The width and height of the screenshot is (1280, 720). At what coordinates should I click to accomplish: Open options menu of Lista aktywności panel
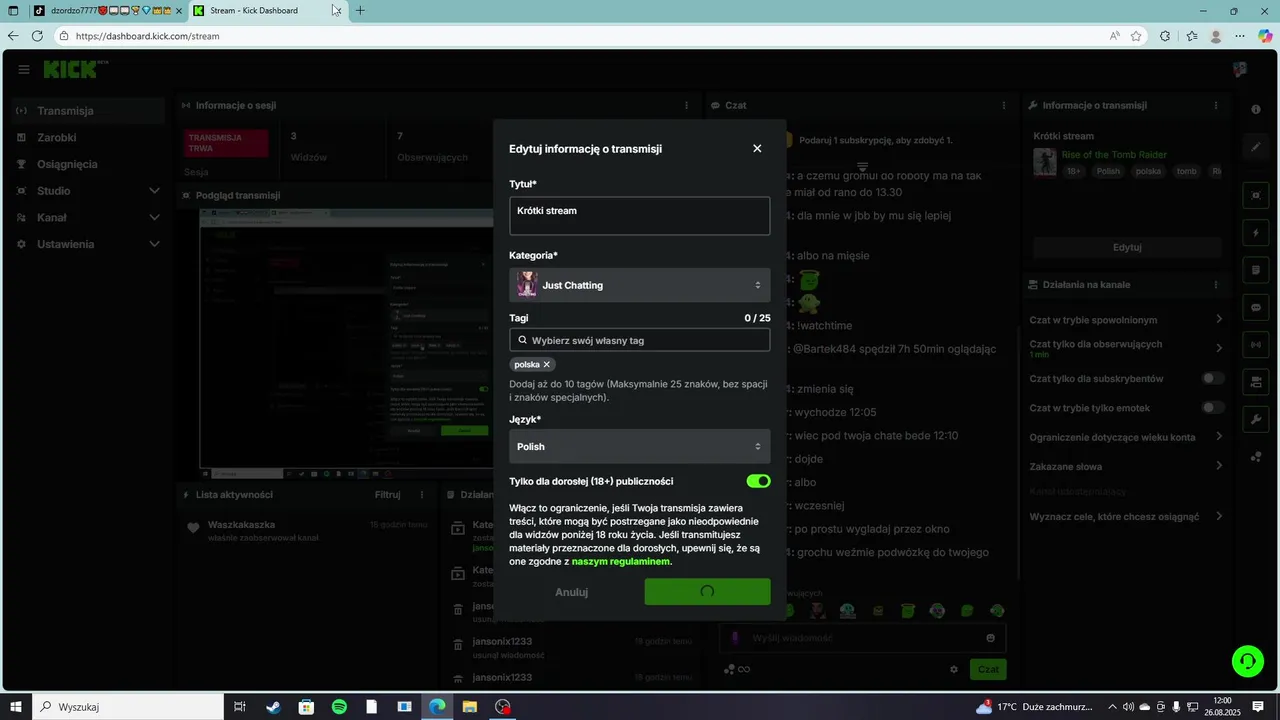[x=420, y=494]
